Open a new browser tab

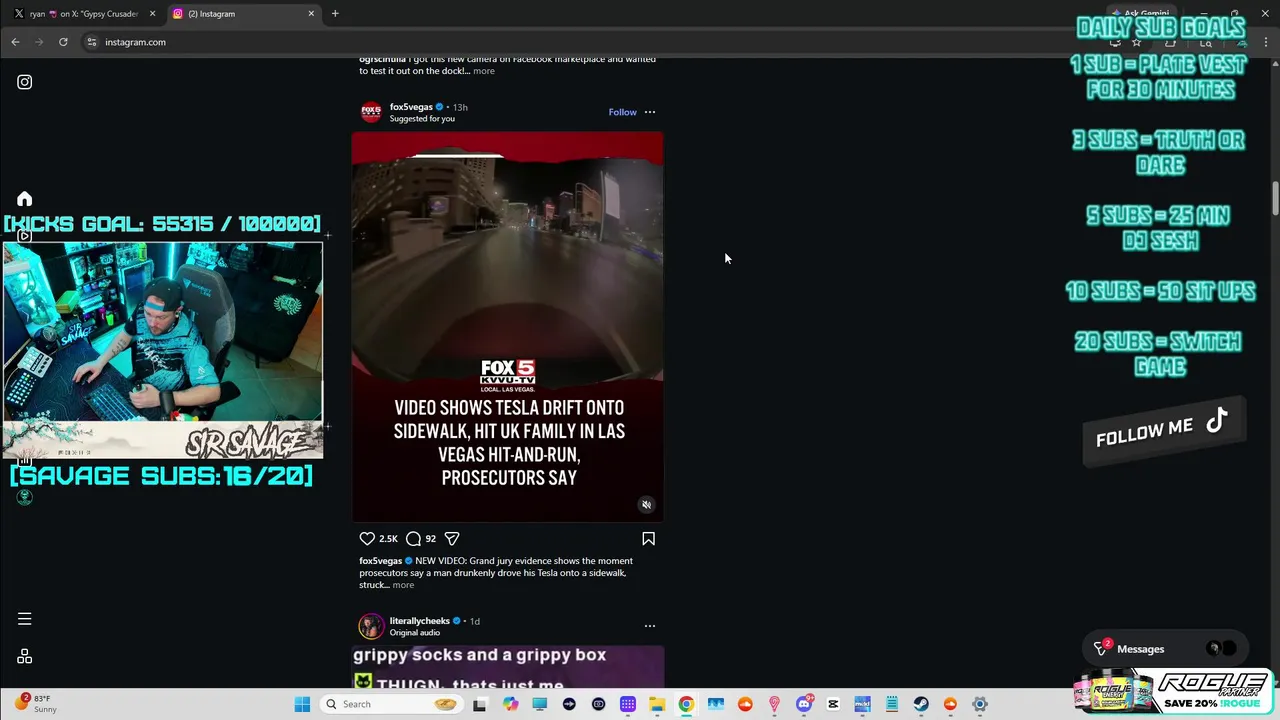coord(335,14)
